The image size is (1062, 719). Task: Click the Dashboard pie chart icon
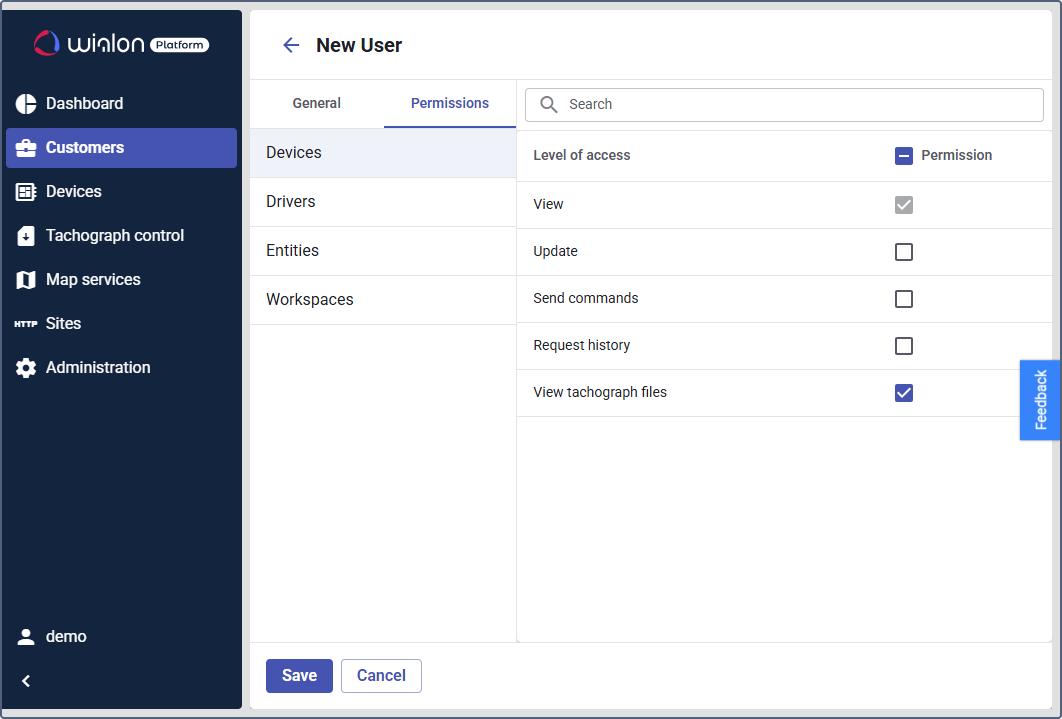26,104
